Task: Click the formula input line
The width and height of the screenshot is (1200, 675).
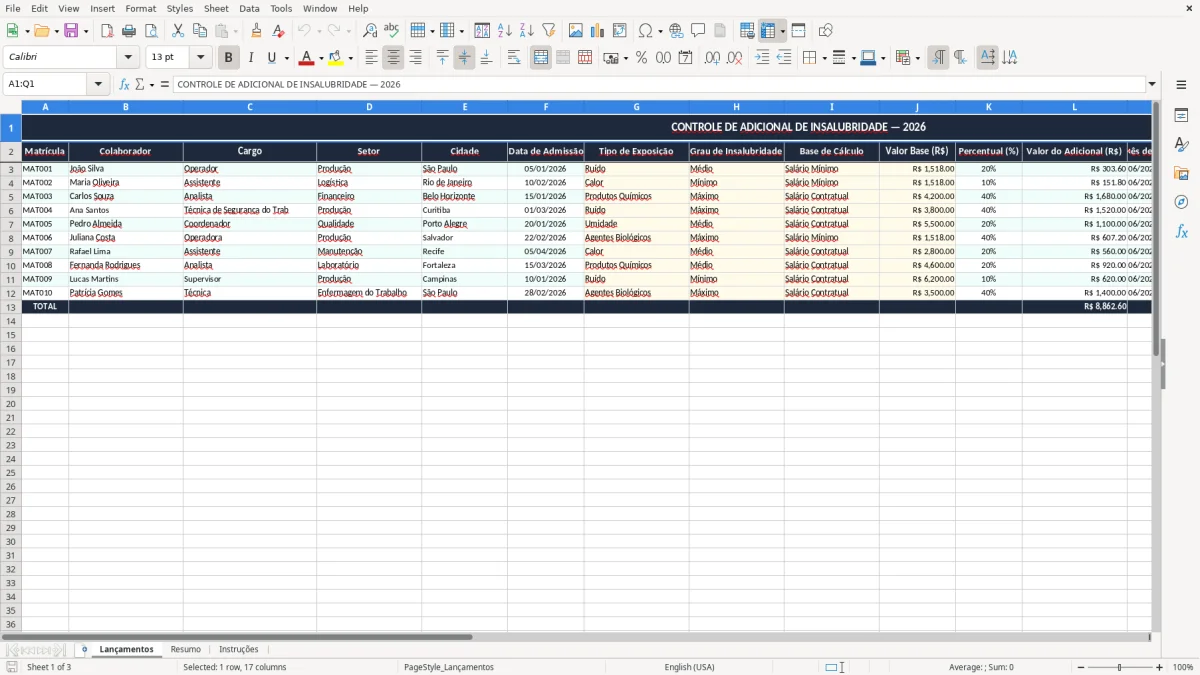Action: click(658, 84)
